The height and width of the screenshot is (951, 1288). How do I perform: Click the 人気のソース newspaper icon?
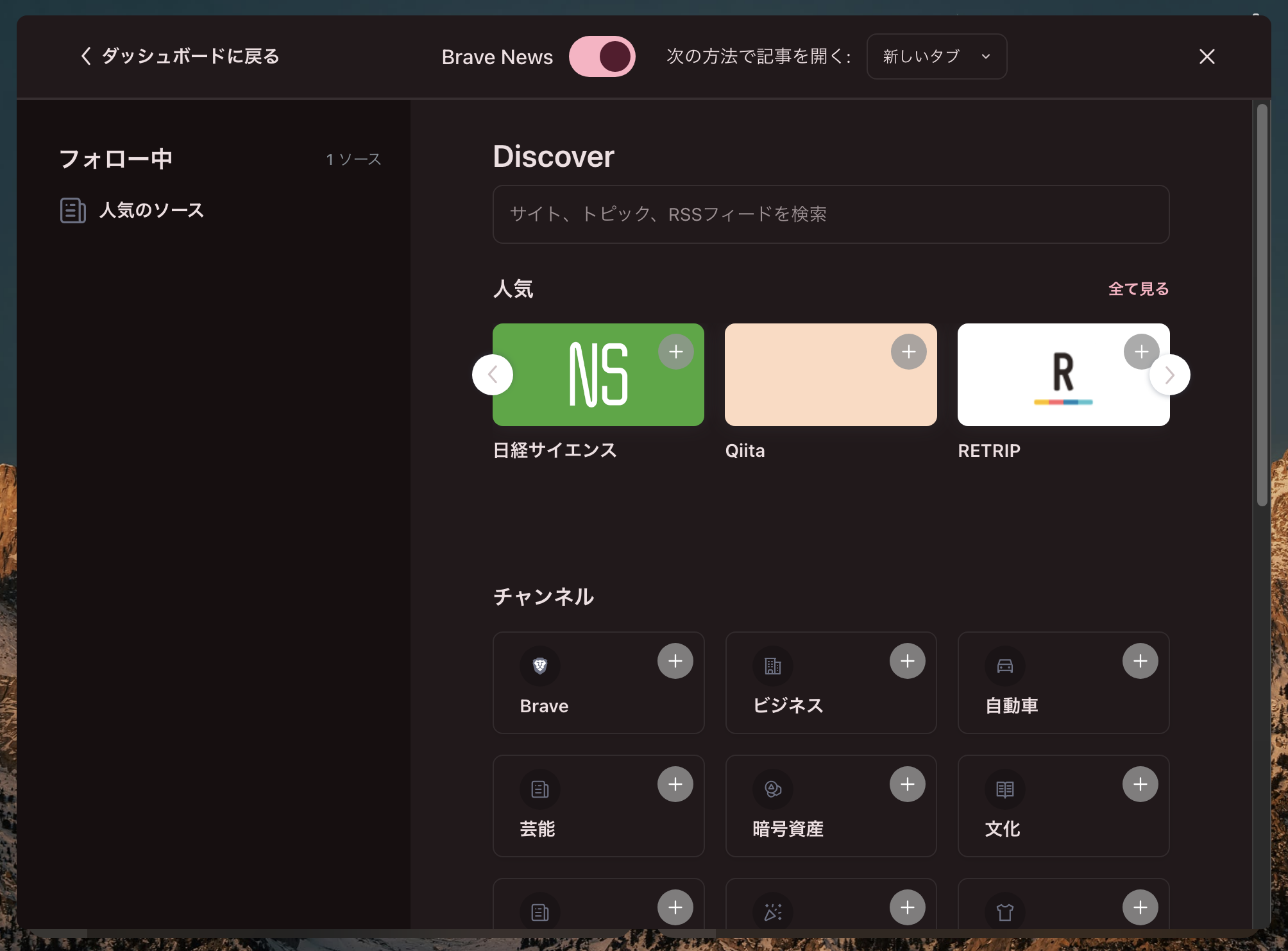click(73, 210)
